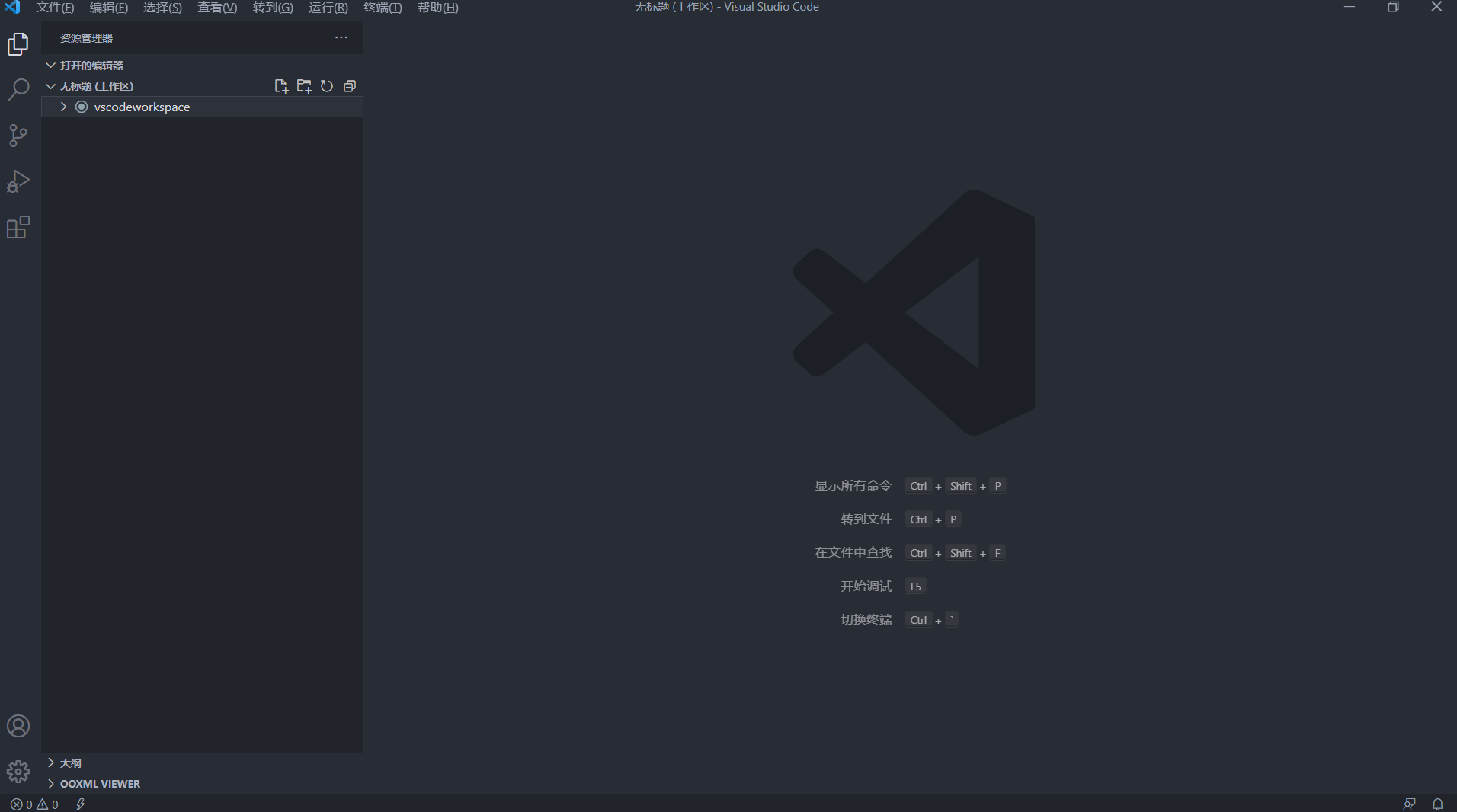
Task: Minimize the VS Code window
Action: [x=1350, y=7]
